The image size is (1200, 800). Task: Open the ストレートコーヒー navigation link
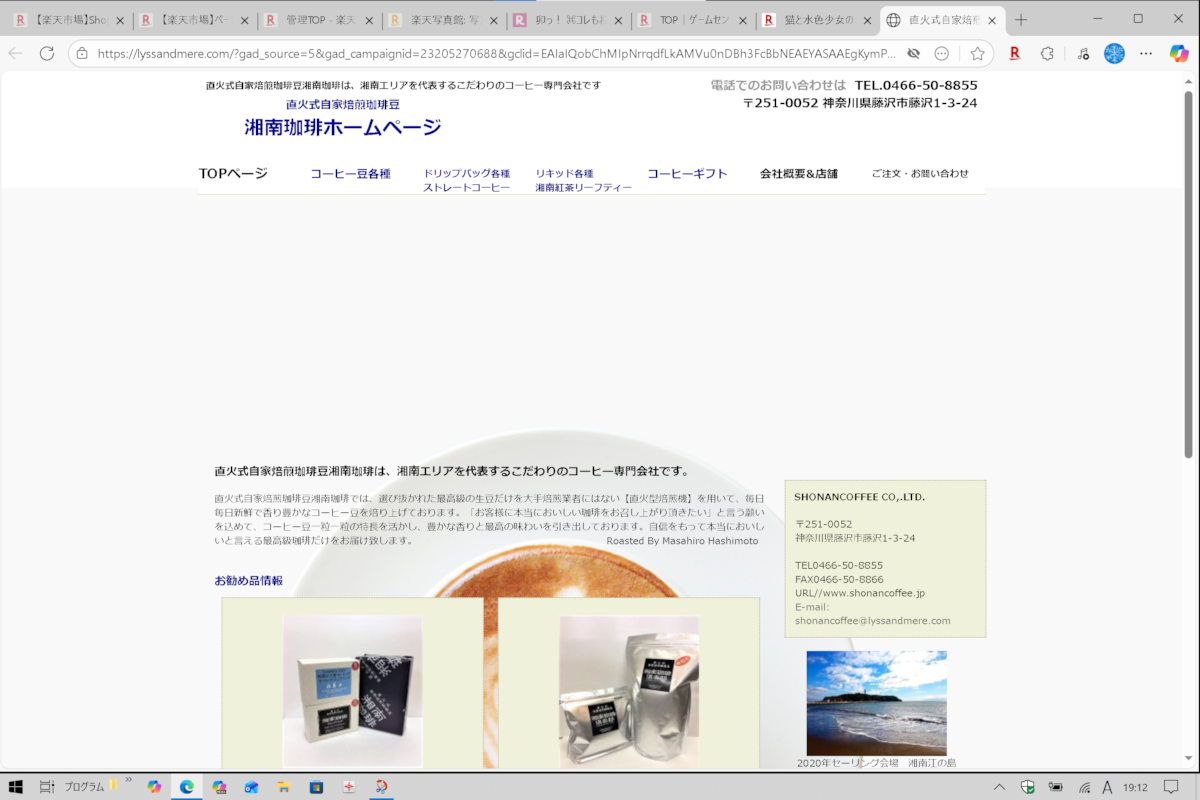(x=466, y=187)
